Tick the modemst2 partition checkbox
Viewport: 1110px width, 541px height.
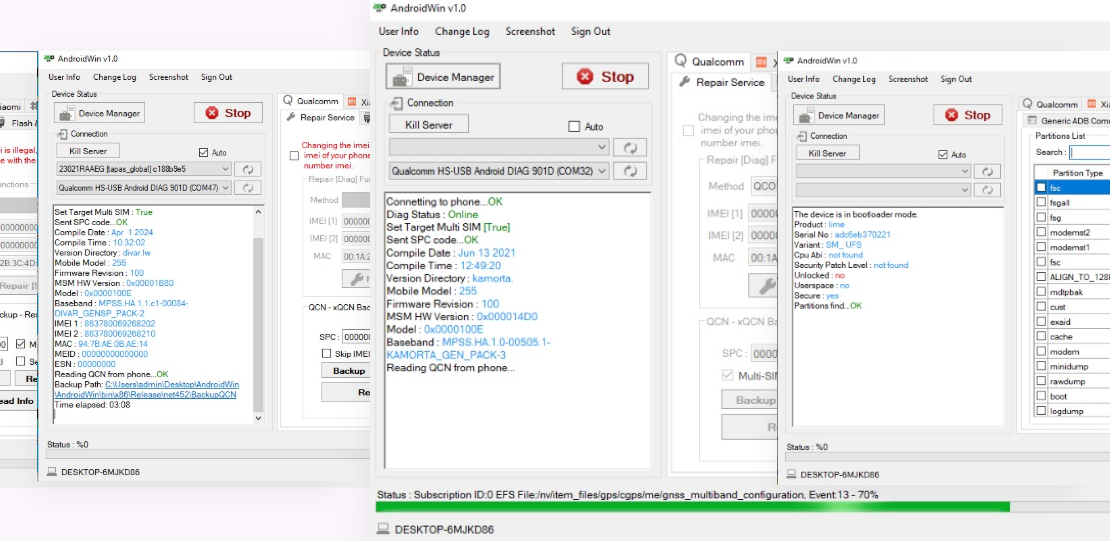[x=1041, y=232]
